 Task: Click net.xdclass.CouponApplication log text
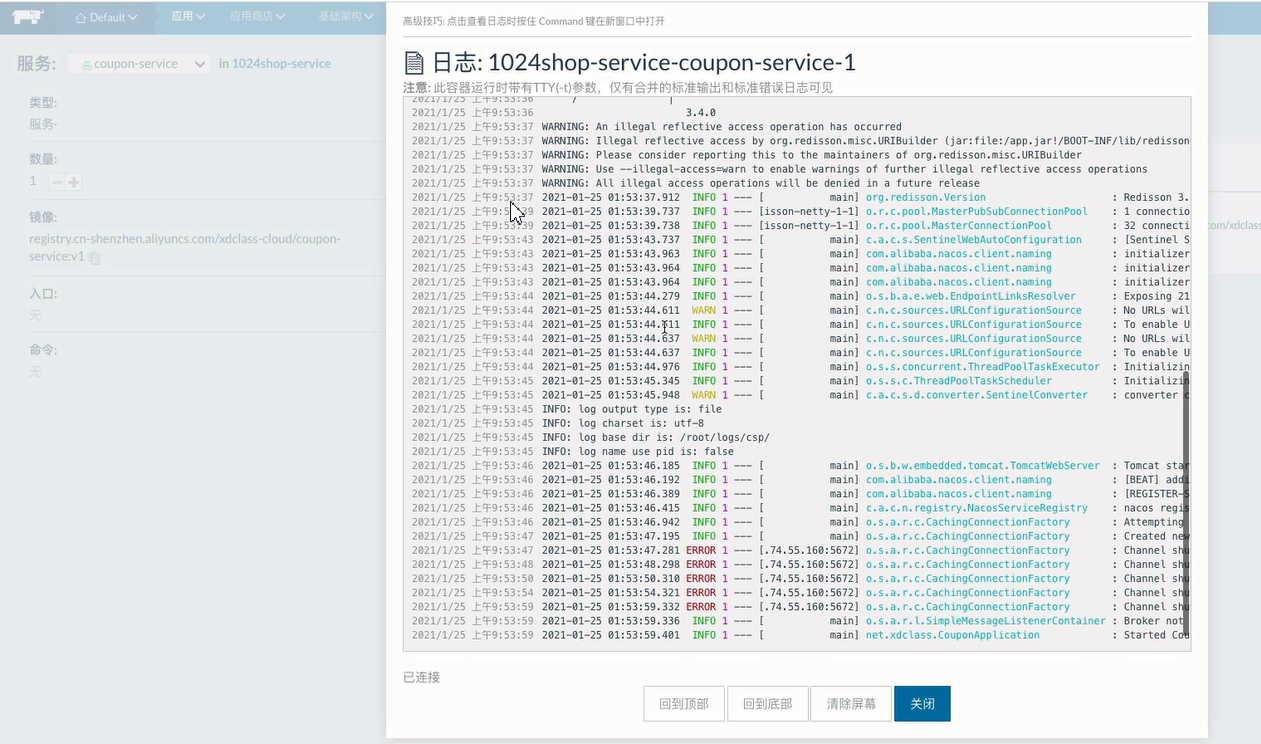click(x=952, y=635)
